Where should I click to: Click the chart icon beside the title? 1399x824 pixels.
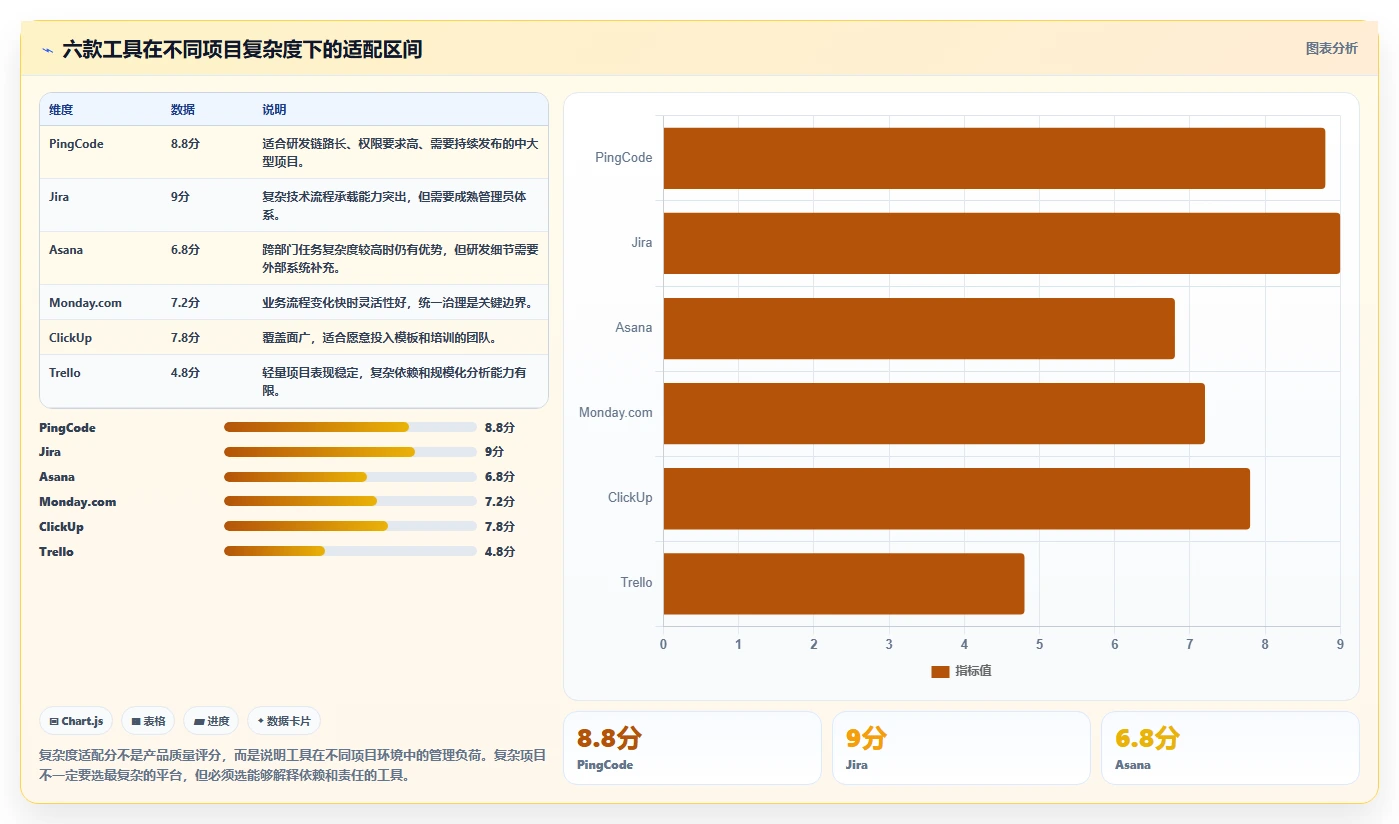tap(47, 49)
